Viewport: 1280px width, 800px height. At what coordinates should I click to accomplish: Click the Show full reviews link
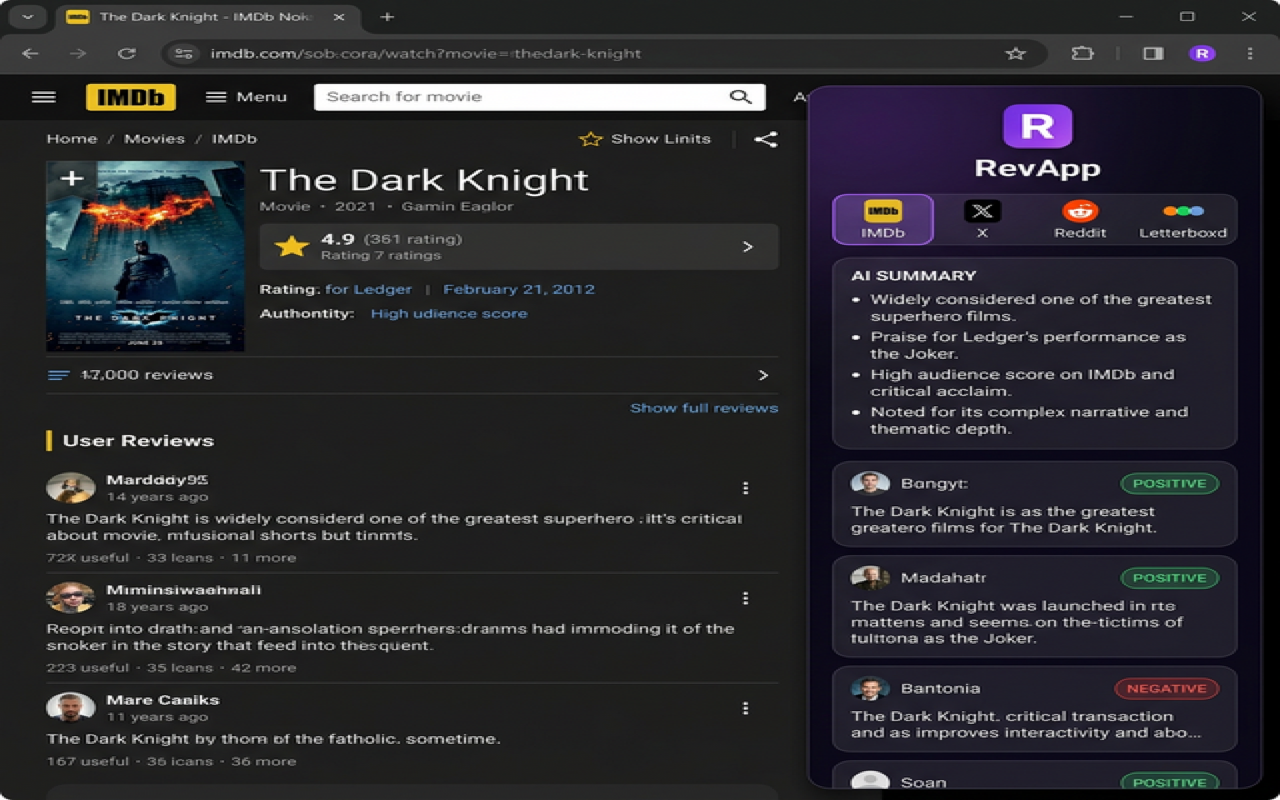click(x=704, y=408)
